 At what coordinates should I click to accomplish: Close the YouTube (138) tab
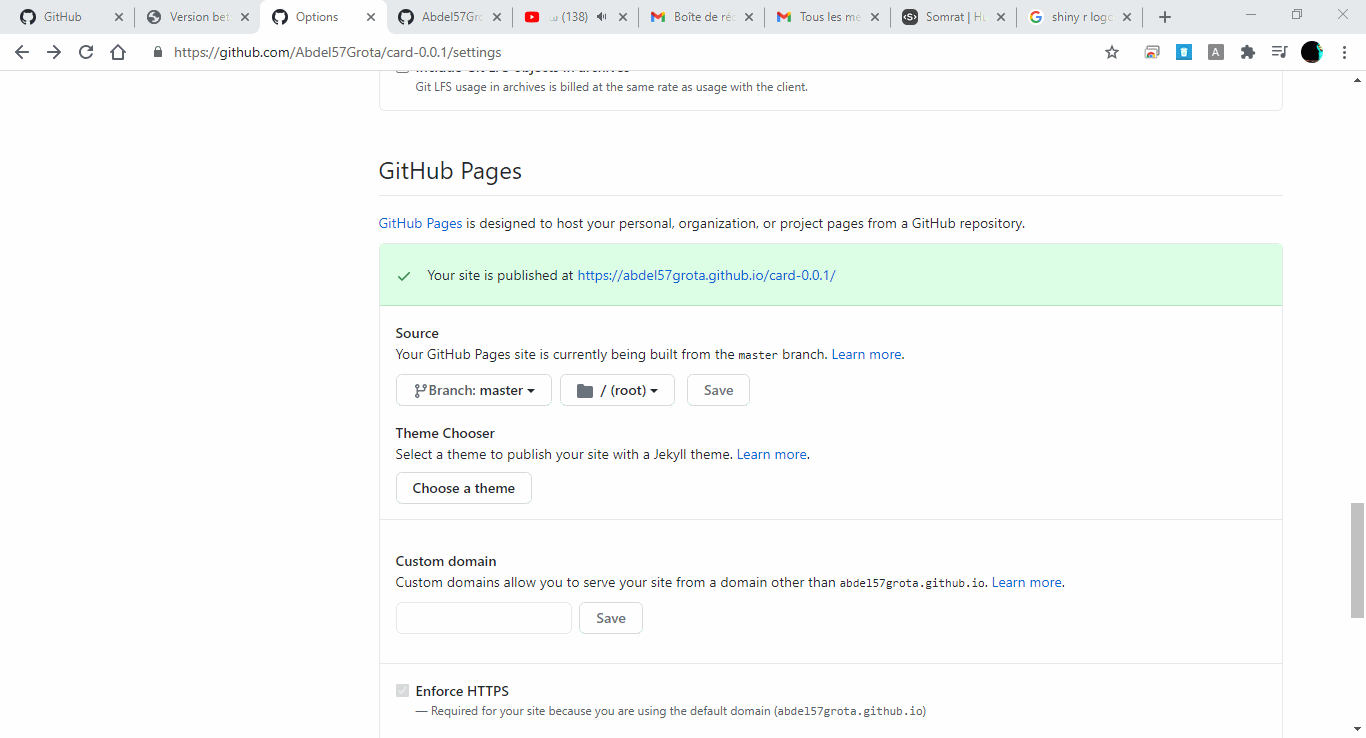(x=623, y=17)
